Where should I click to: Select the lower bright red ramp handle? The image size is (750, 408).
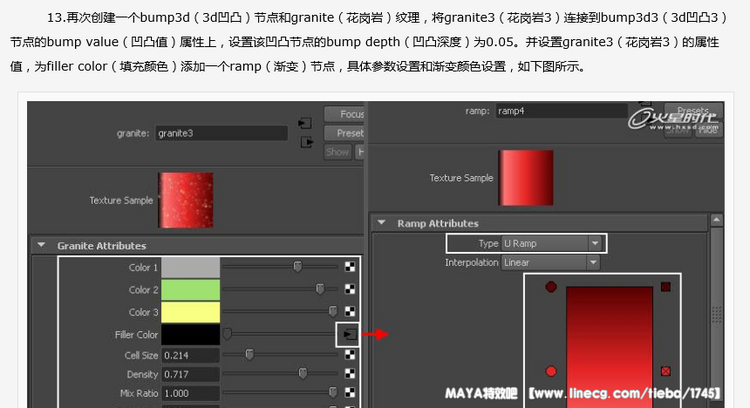pyautogui.click(x=551, y=370)
